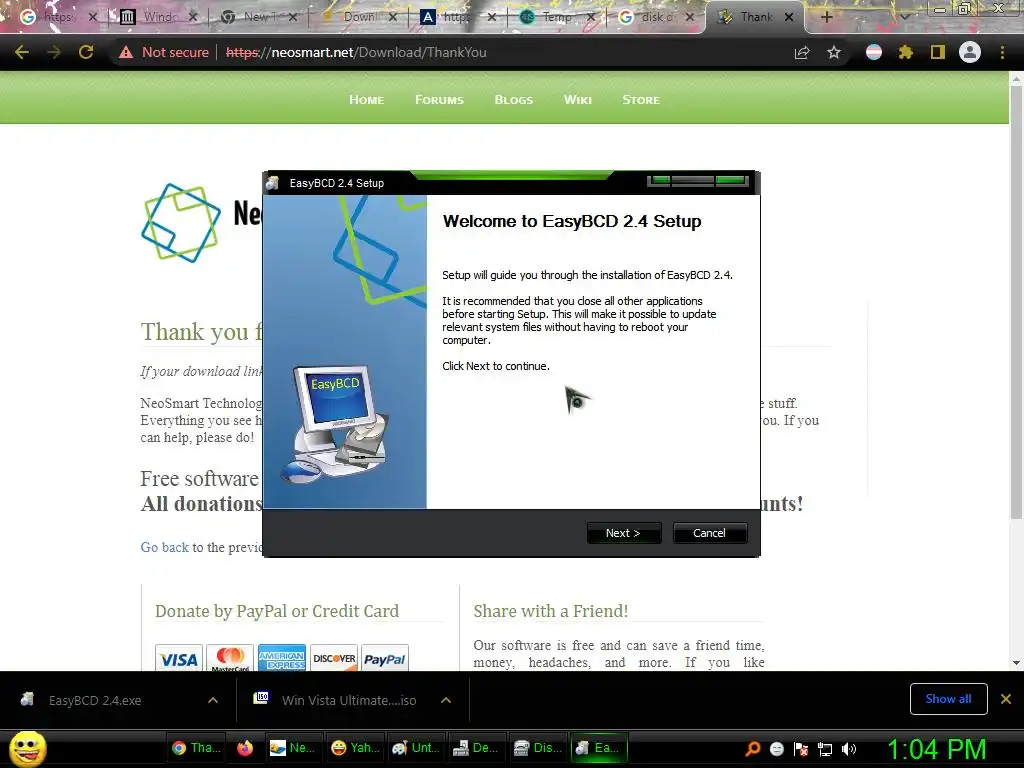Switch to 'Ne...' taskbar window
The height and width of the screenshot is (768, 1024).
click(x=292, y=748)
